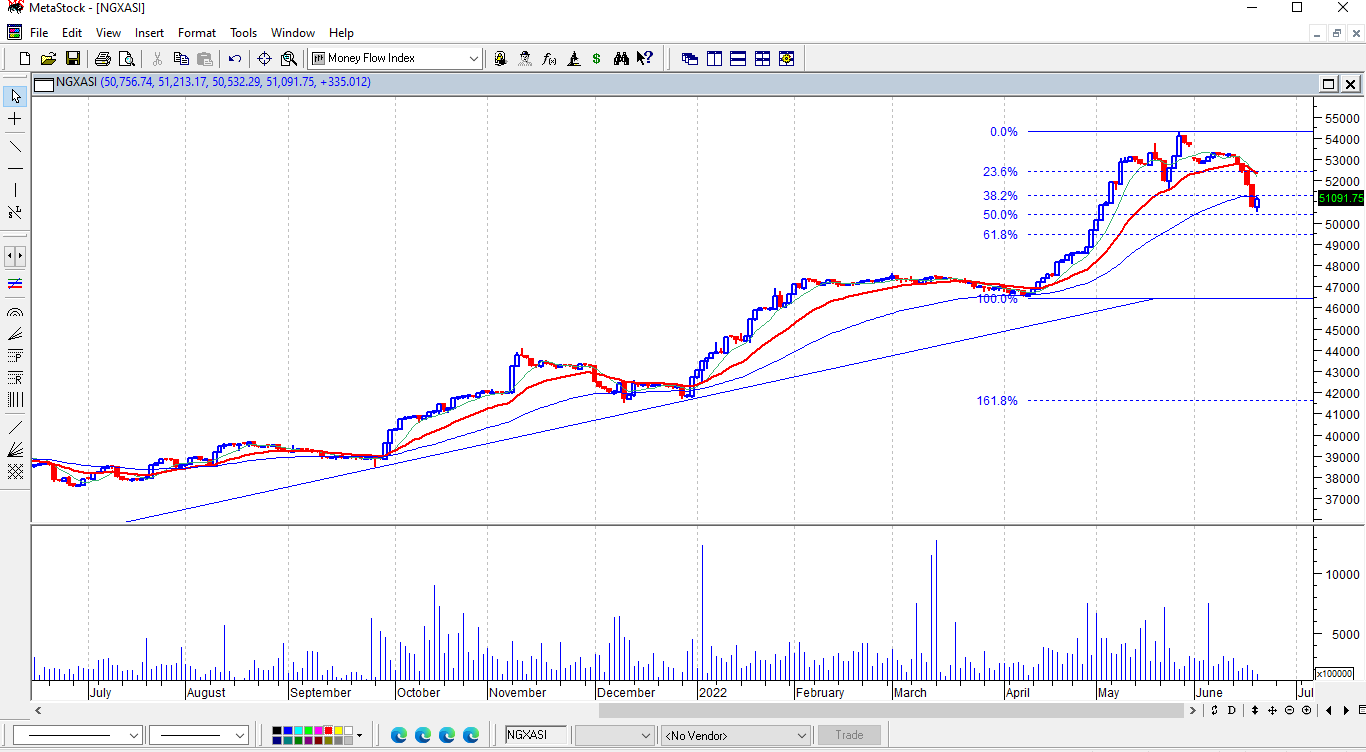Click the zoom out minus circle icon
This screenshot has height=752, width=1366.
click(x=1290, y=710)
